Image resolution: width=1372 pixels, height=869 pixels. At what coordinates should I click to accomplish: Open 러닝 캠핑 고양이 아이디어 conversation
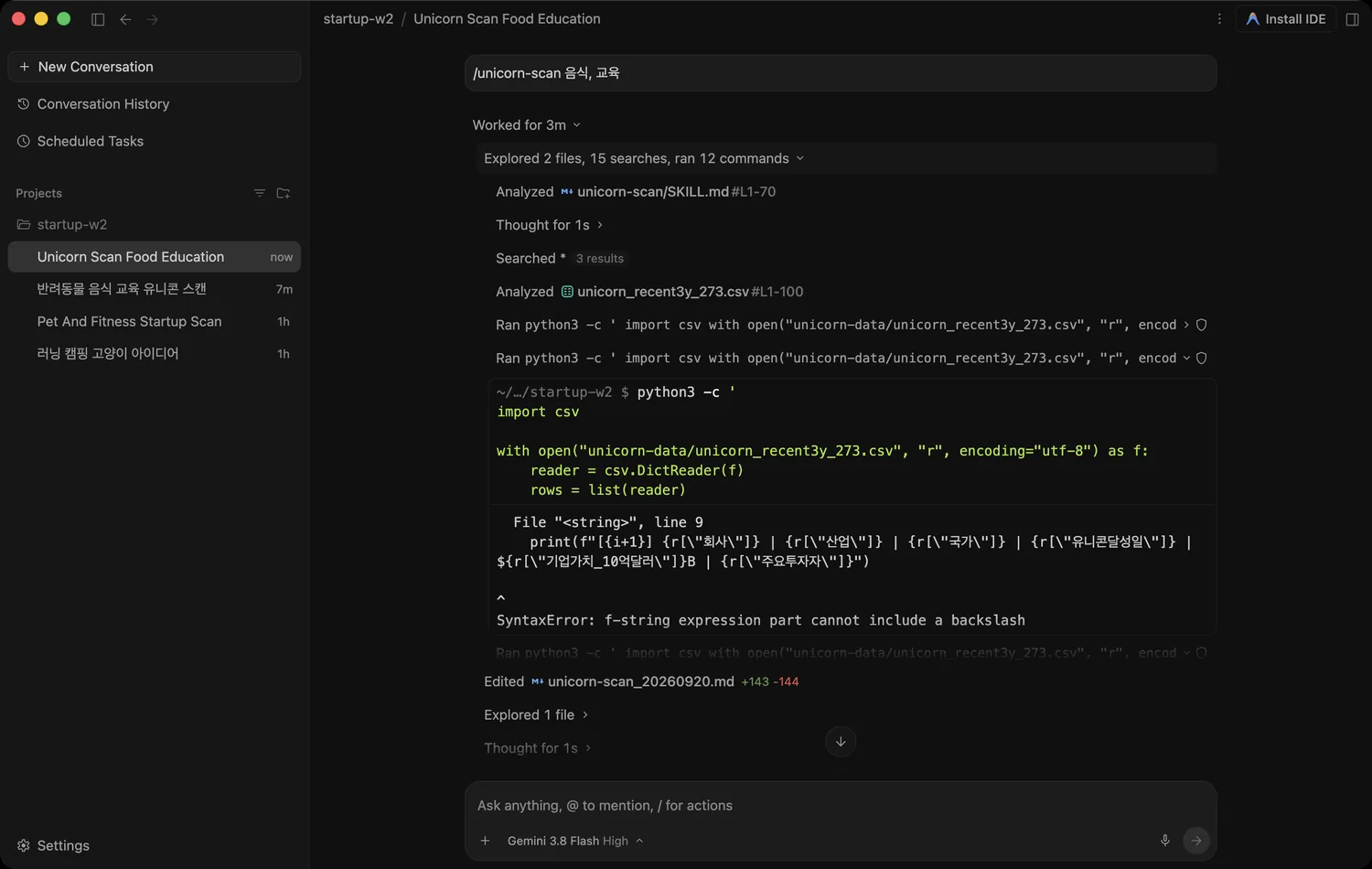[154, 353]
